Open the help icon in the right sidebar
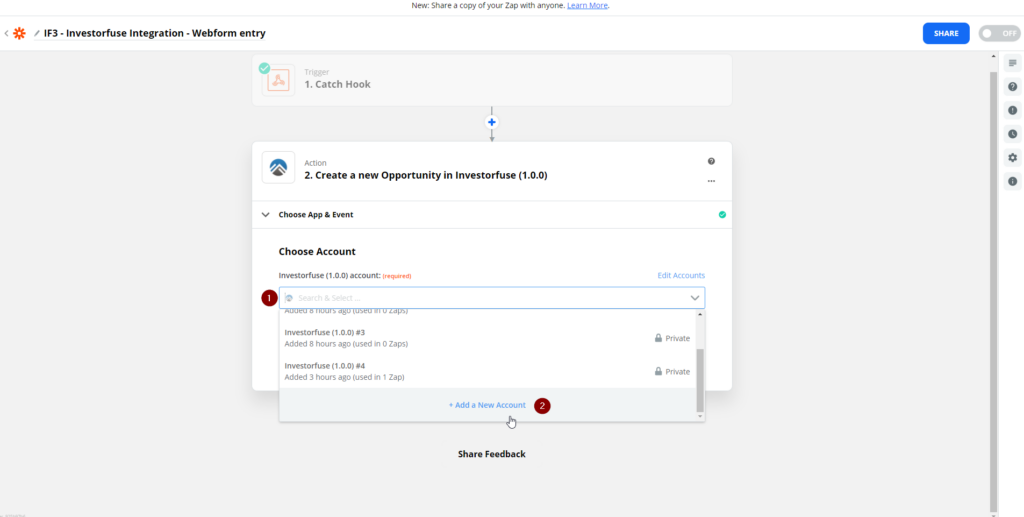Screen dimensions: 1024x517 point(1012,86)
